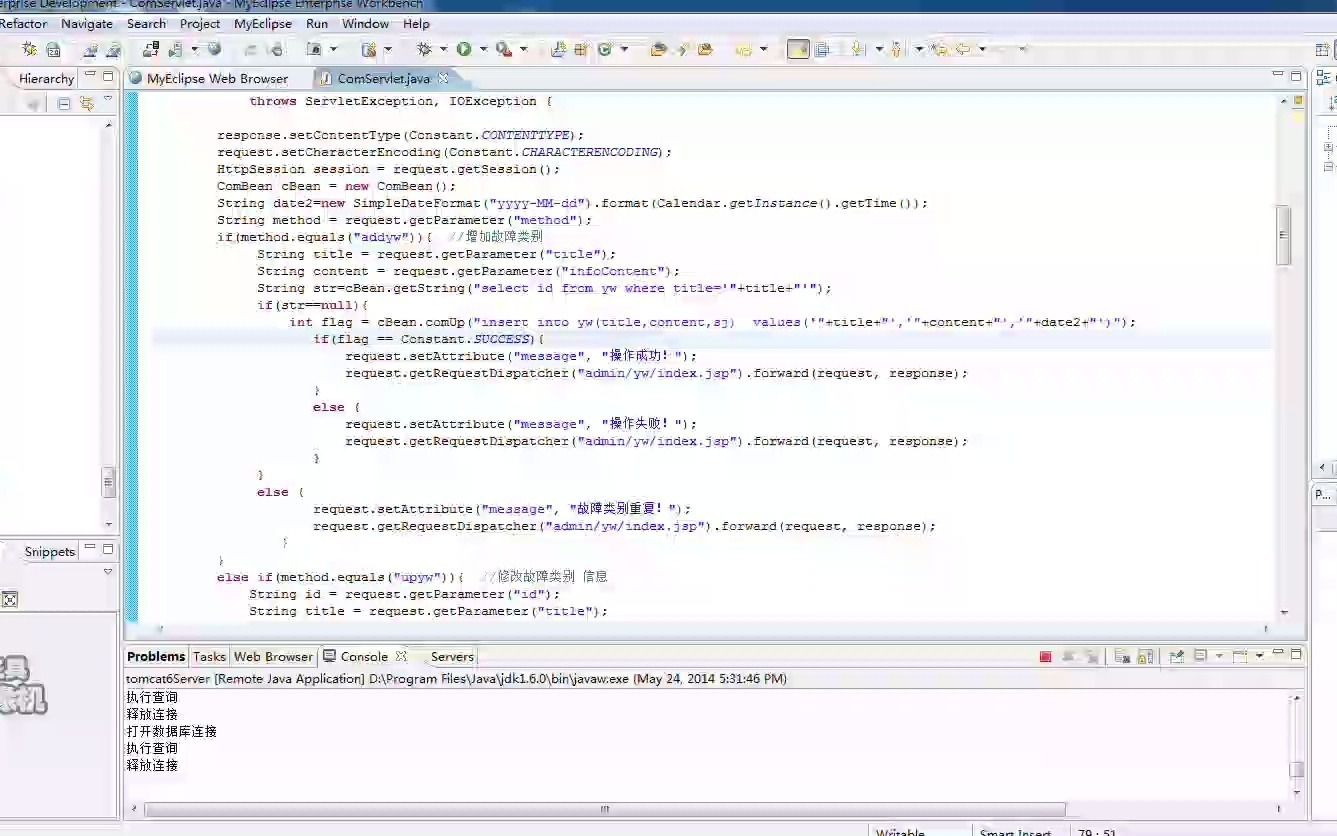Open the MyEclipse menu
The height and width of the screenshot is (836, 1337).
click(x=263, y=24)
